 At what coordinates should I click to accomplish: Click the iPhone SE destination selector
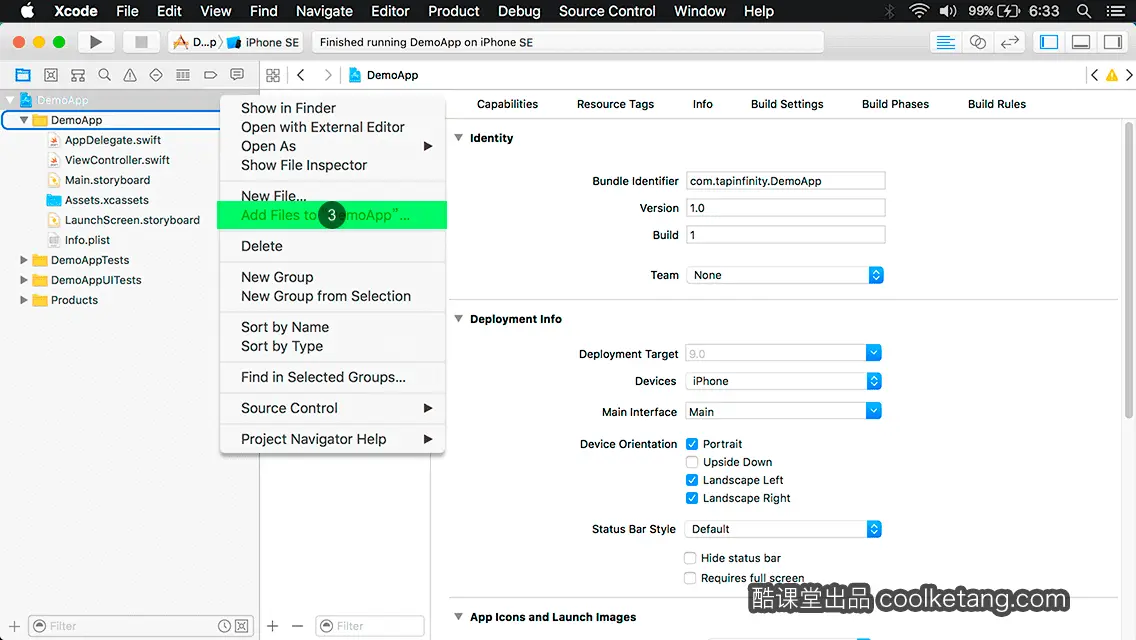pos(264,42)
